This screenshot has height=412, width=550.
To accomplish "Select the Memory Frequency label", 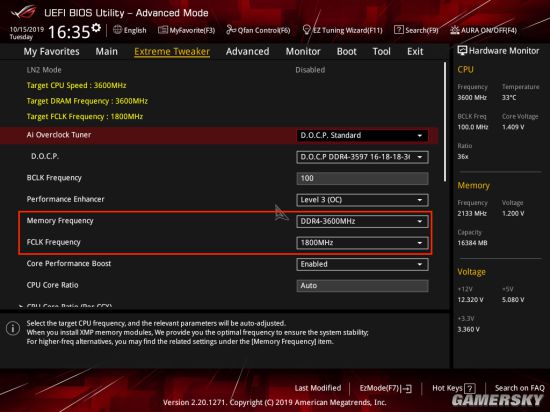I will pos(60,221).
